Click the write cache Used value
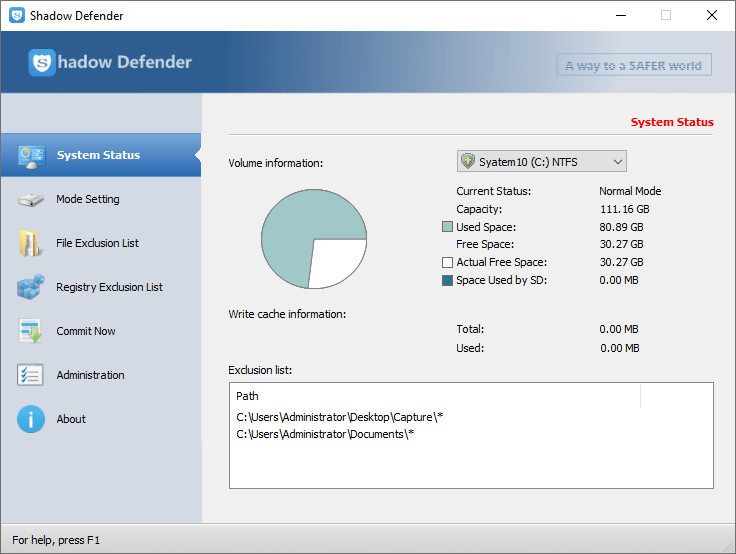This screenshot has height=554, width=736. [x=620, y=348]
